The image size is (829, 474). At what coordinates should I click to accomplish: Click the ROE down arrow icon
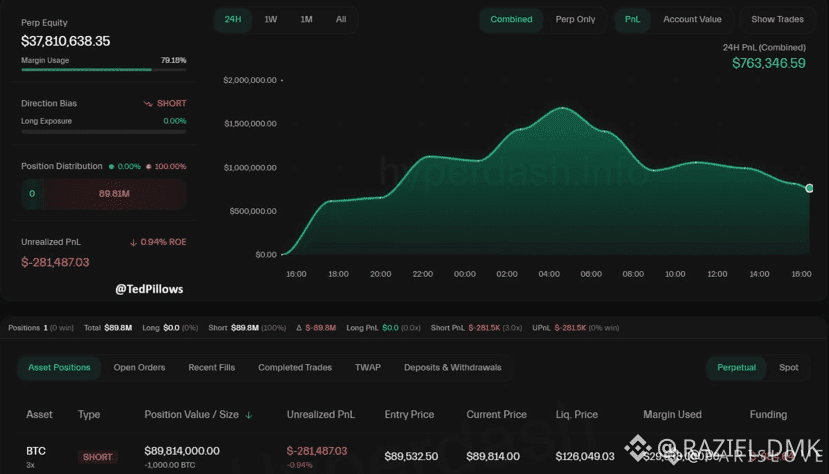[133, 243]
